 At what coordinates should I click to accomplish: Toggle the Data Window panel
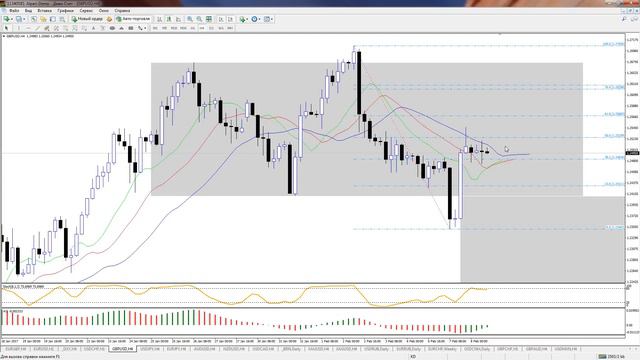[43, 19]
